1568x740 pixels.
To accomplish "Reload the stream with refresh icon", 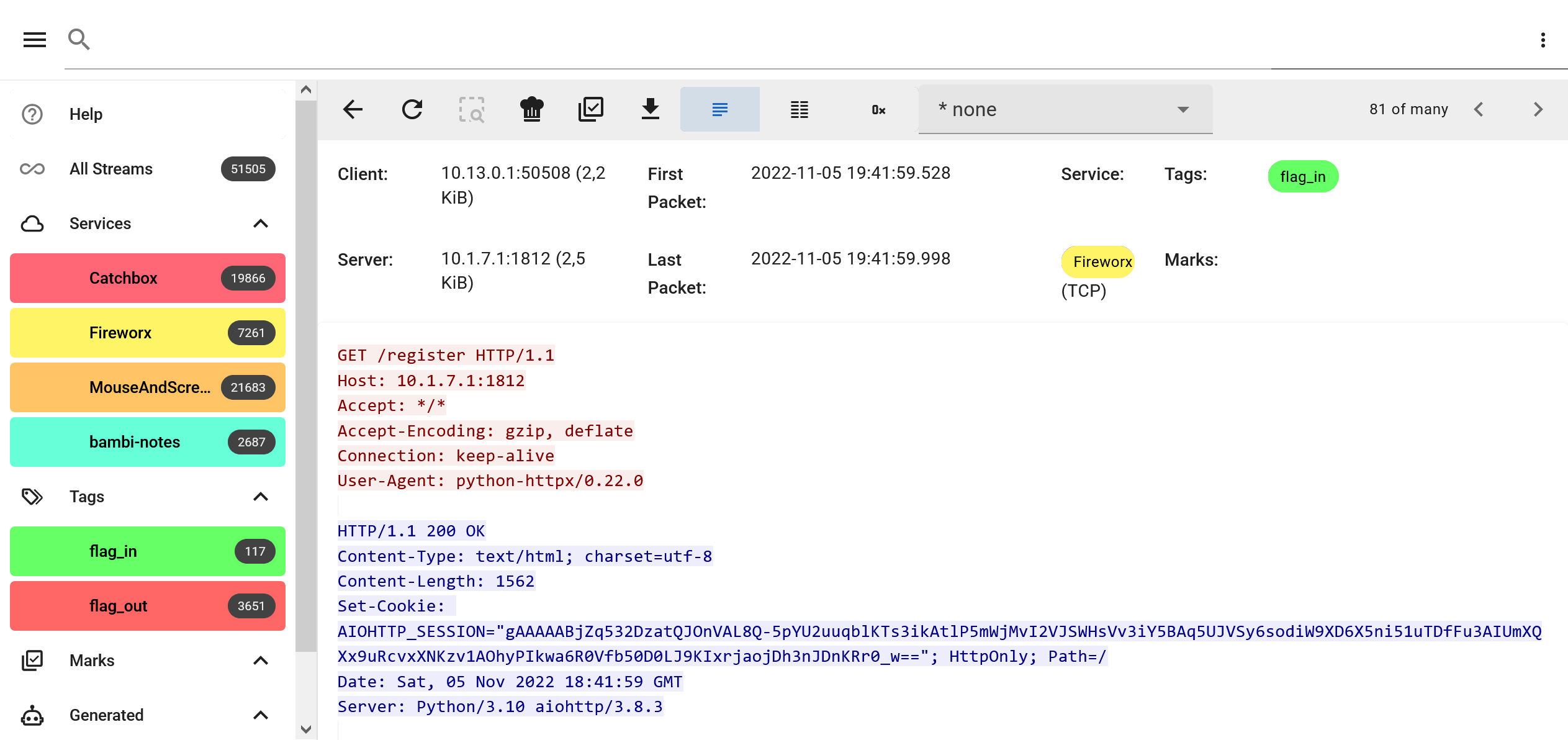I will tap(412, 109).
